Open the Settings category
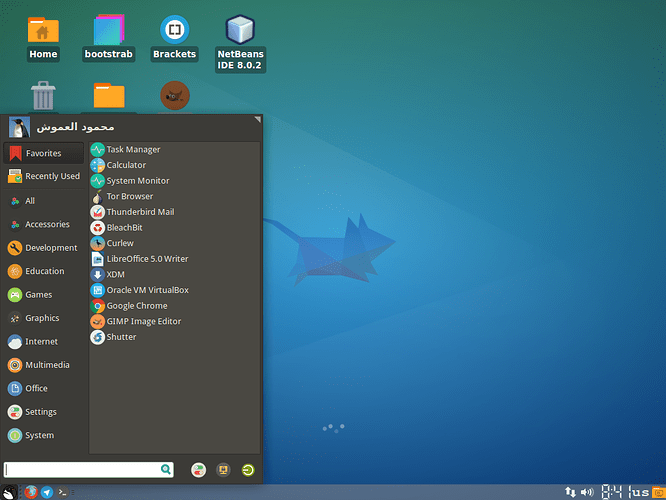The width and height of the screenshot is (666, 500). tap(43, 412)
